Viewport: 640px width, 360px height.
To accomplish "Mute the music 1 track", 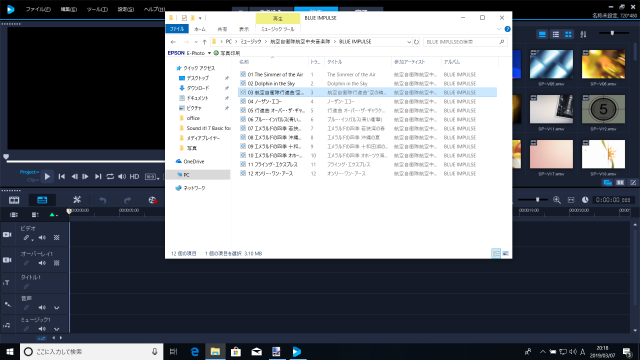I will tap(42, 329).
